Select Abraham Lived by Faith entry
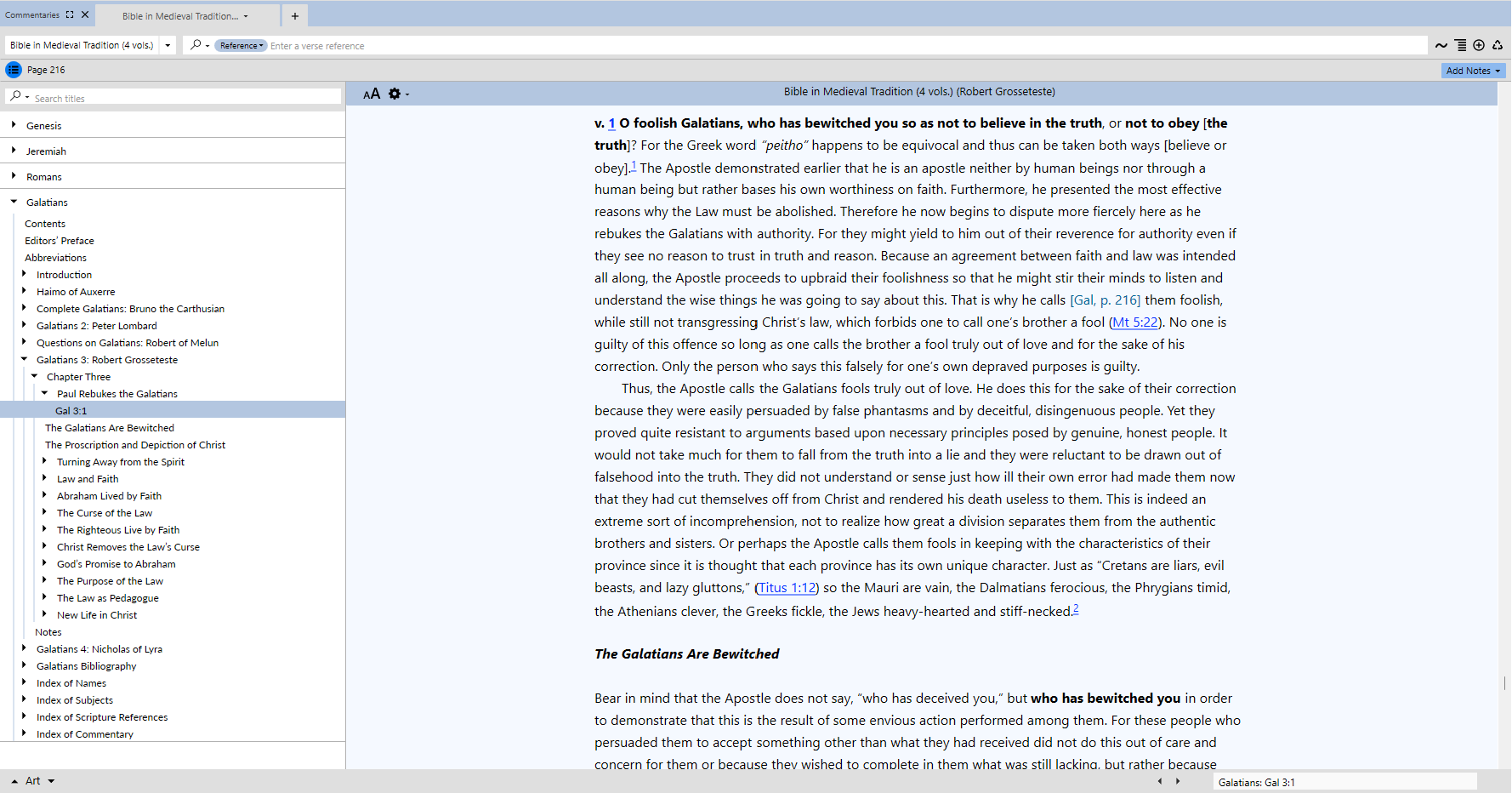Screen dimensions: 1512x793 109,496
